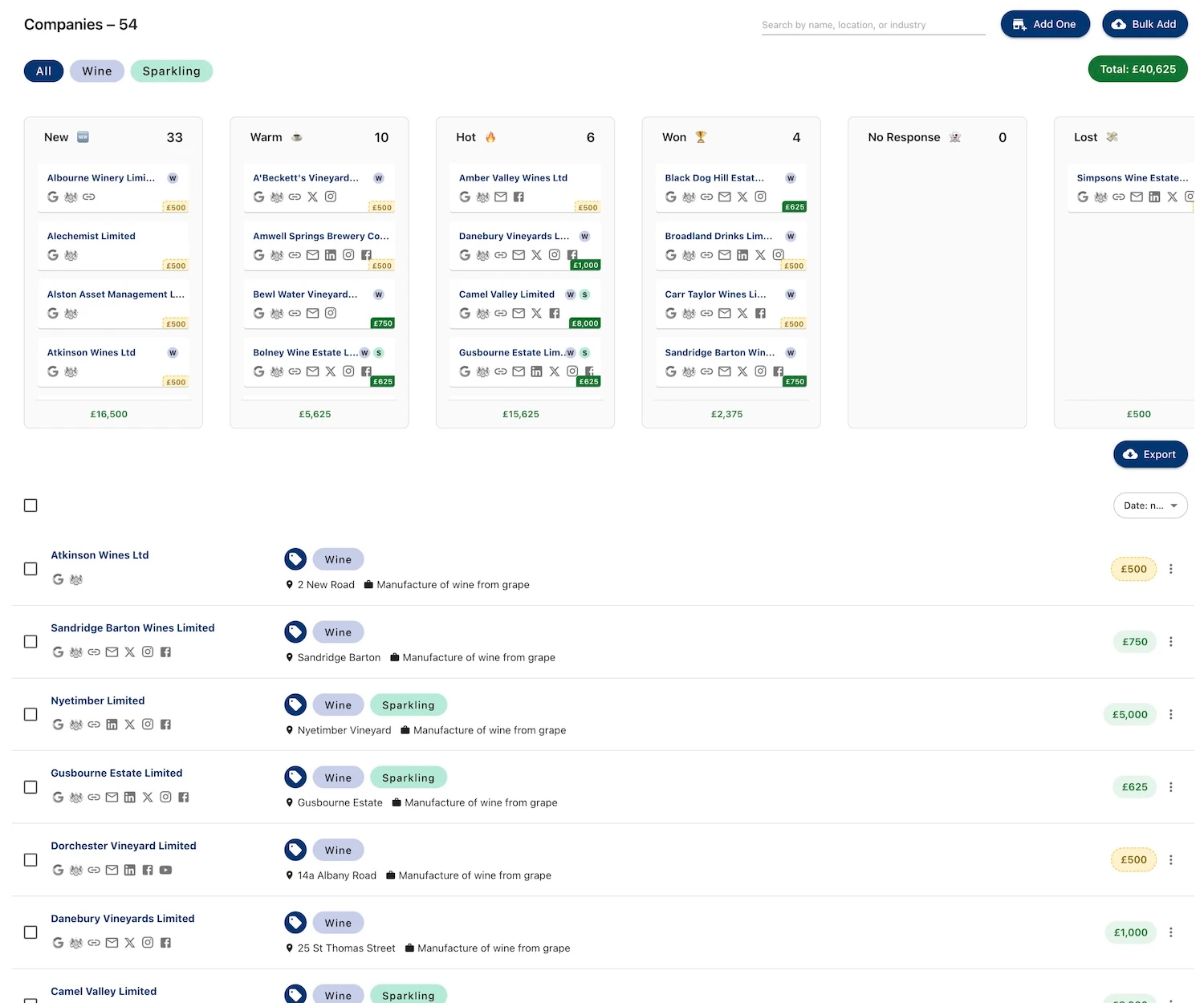Select checkbox for Nyetimber Limited
This screenshot has width=1204, height=1003.
(x=31, y=714)
